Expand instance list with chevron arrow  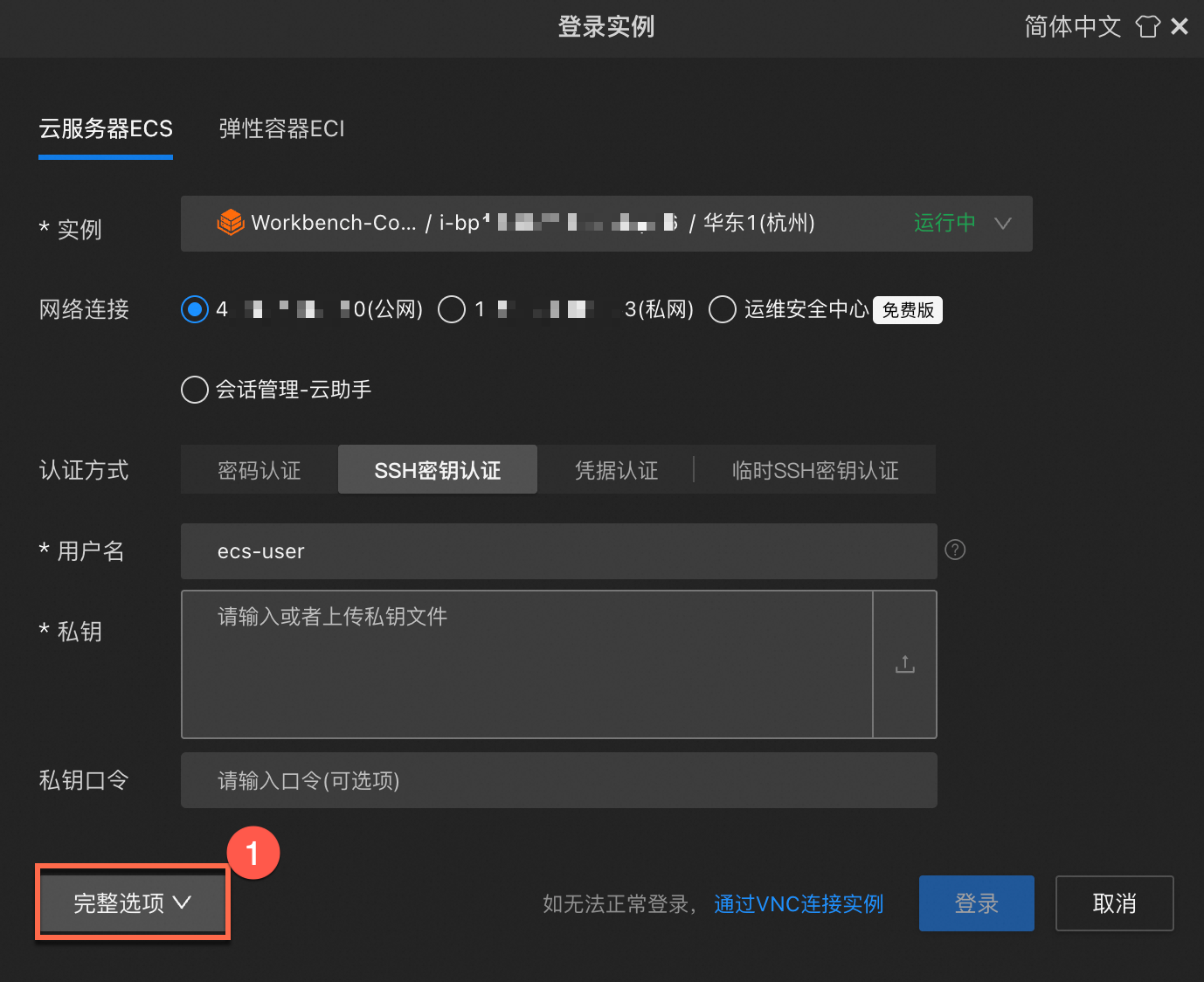(x=1003, y=224)
